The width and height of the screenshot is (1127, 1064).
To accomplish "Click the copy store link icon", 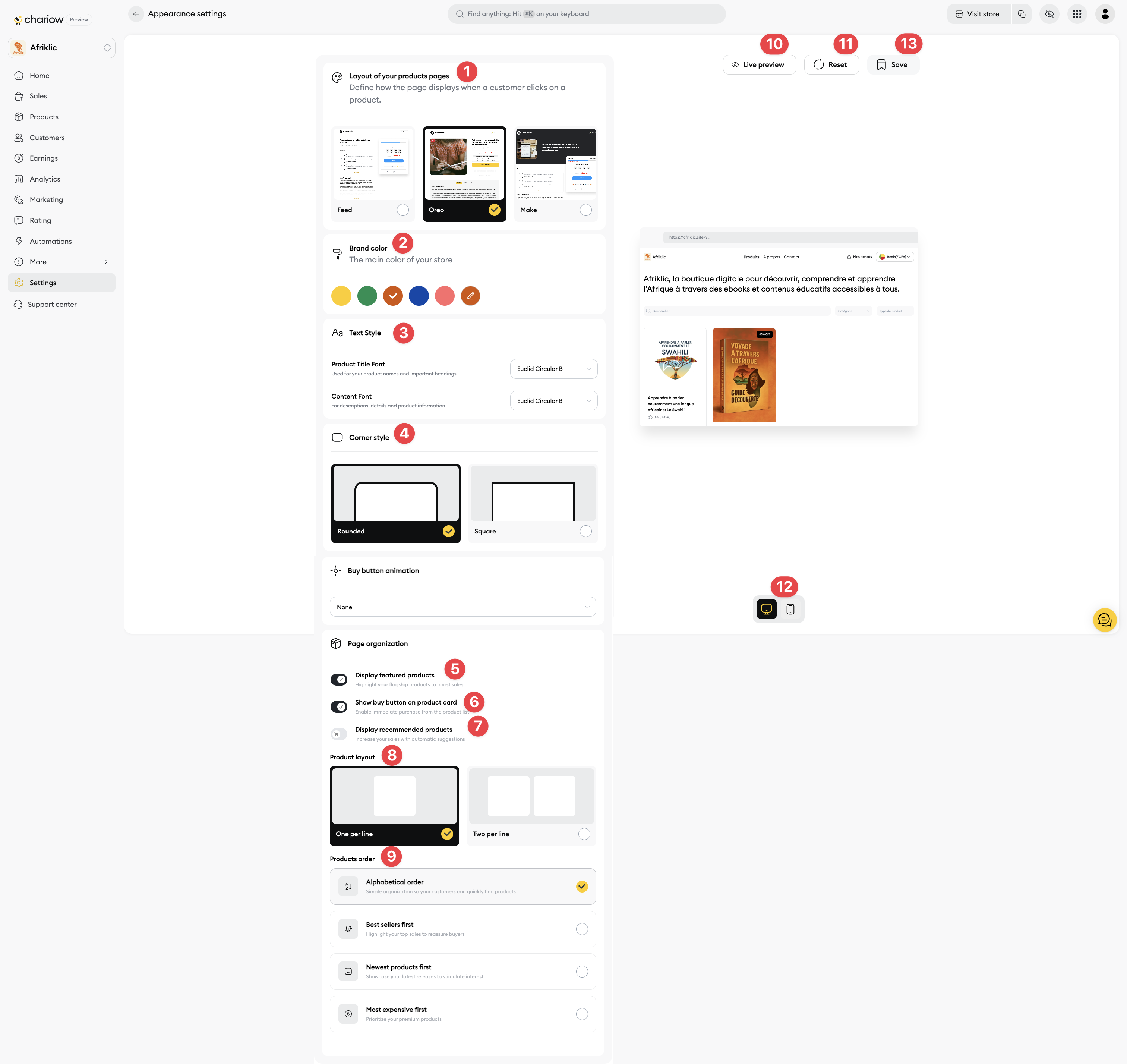I will 1022,14.
